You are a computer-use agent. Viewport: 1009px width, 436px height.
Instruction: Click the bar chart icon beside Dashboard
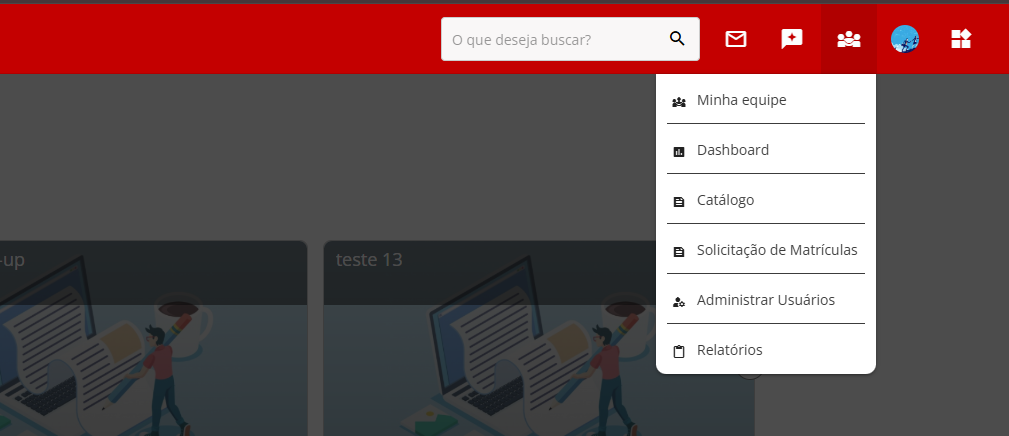click(x=679, y=151)
